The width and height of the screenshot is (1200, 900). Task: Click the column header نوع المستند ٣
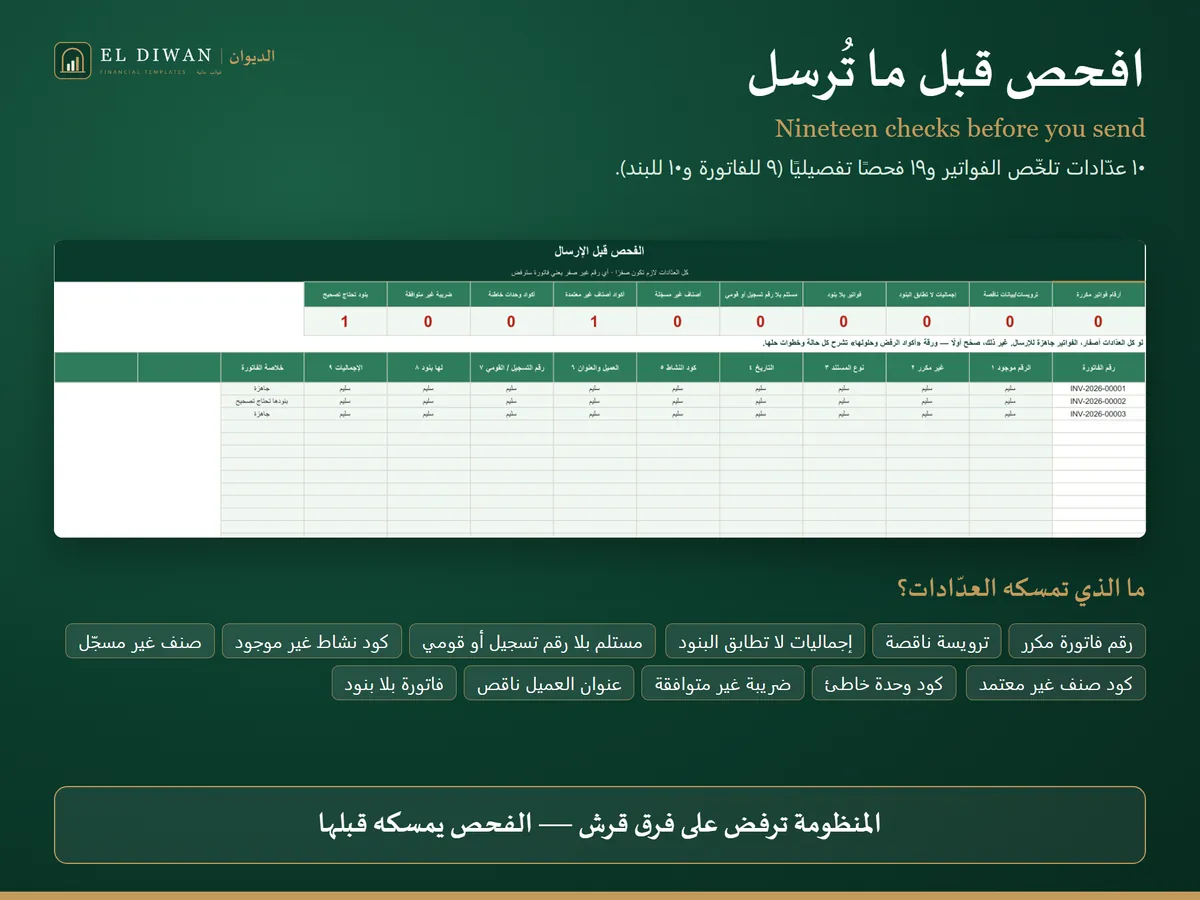pyautogui.click(x=844, y=368)
